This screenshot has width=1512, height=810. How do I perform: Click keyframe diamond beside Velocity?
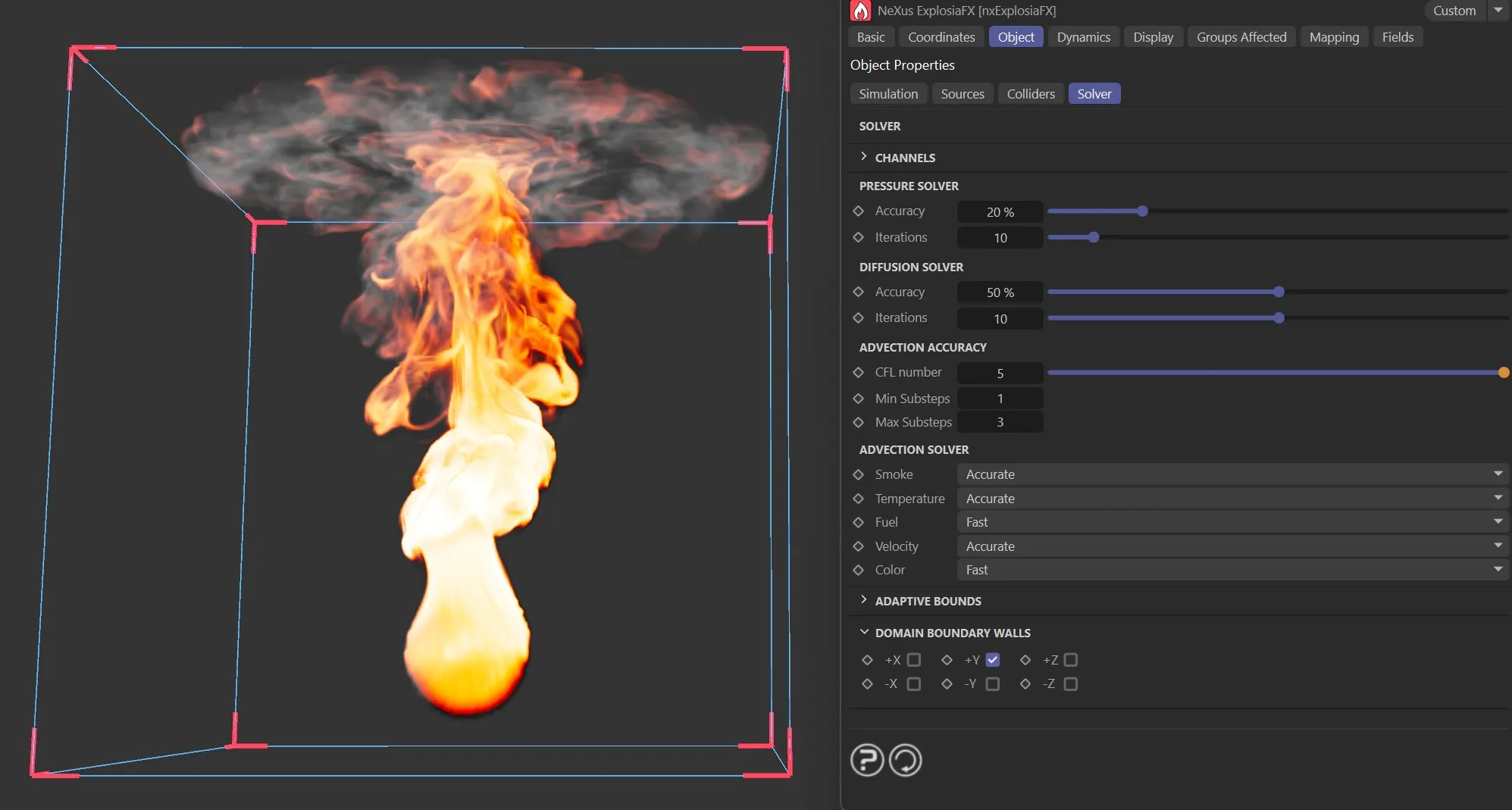(x=859, y=546)
